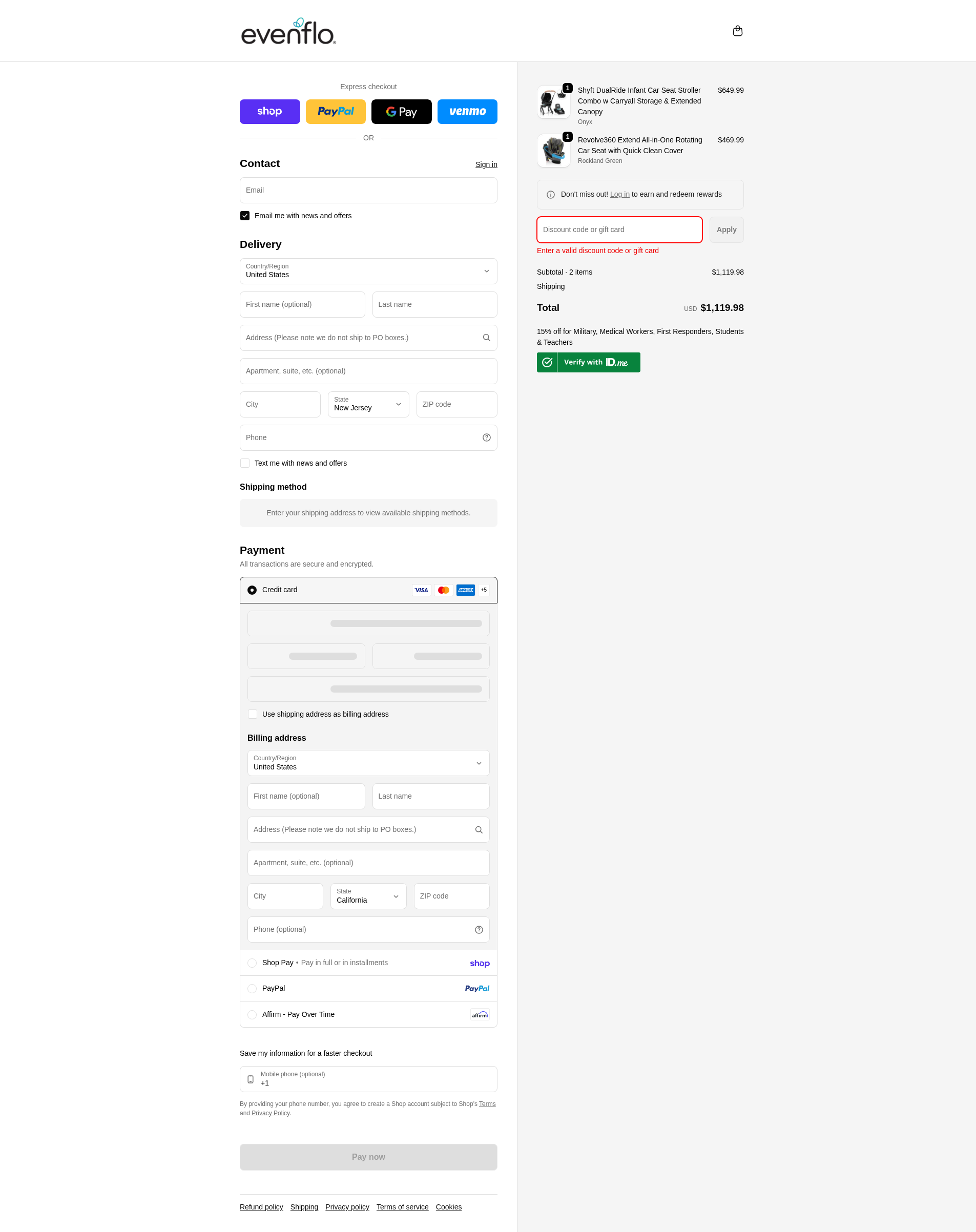Viewport: 976px width, 1232px height.
Task: Check Use shipping address as billing address
Action: (x=253, y=714)
